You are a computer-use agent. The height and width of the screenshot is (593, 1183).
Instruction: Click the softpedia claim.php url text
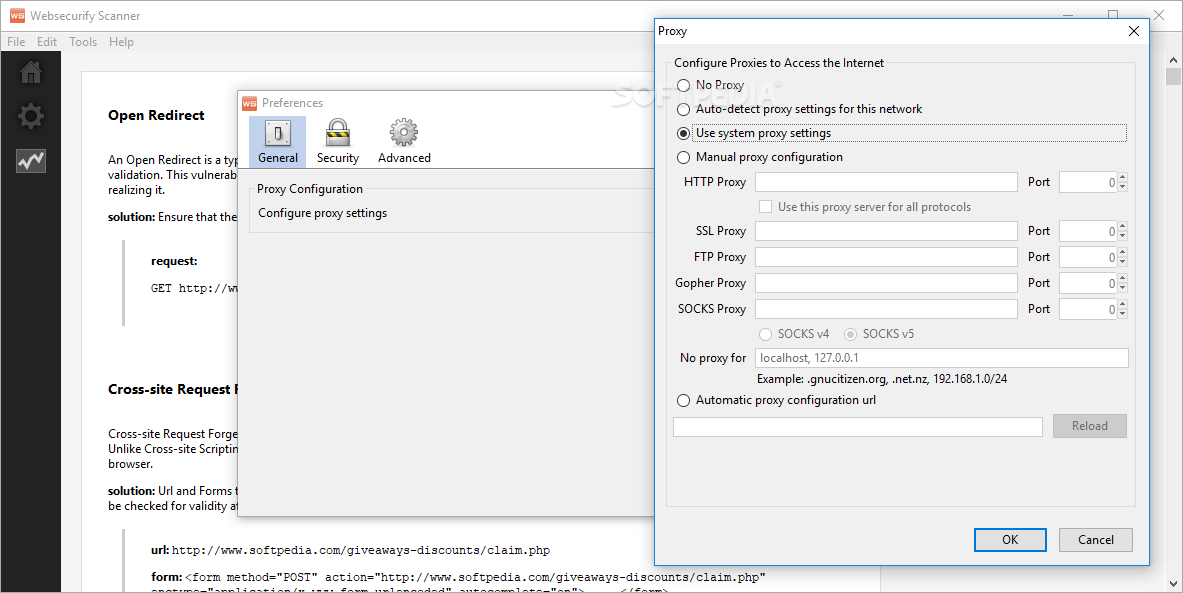click(361, 550)
